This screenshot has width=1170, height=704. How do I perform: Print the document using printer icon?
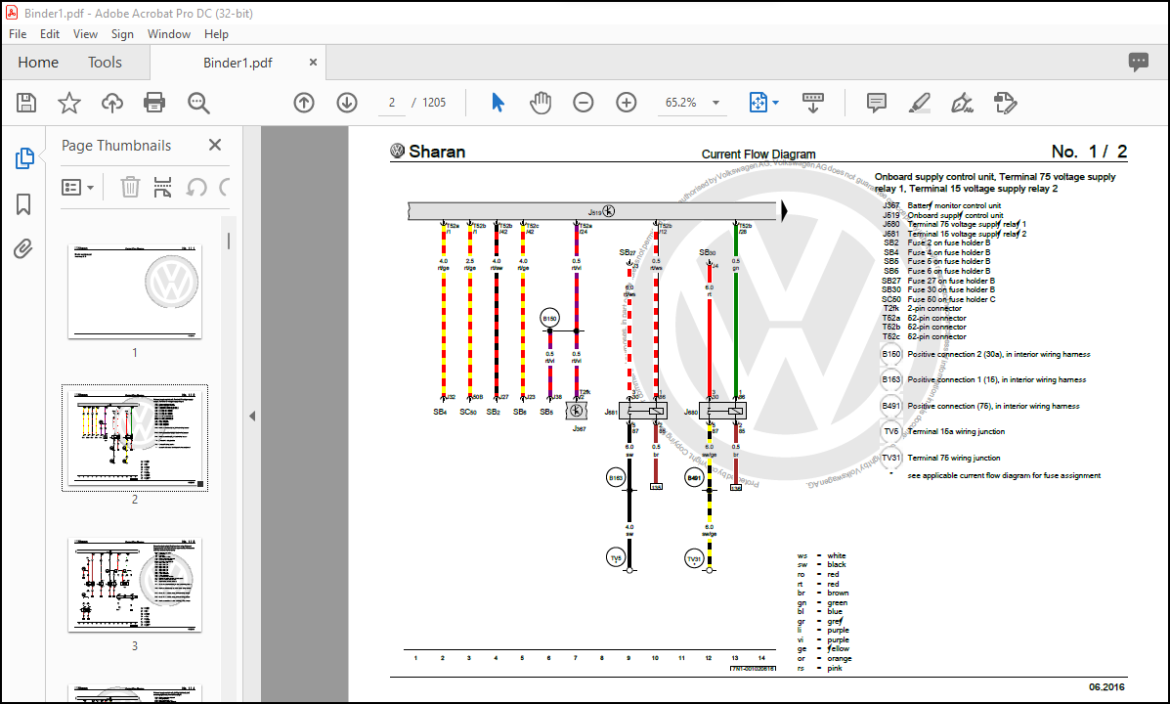coord(154,102)
